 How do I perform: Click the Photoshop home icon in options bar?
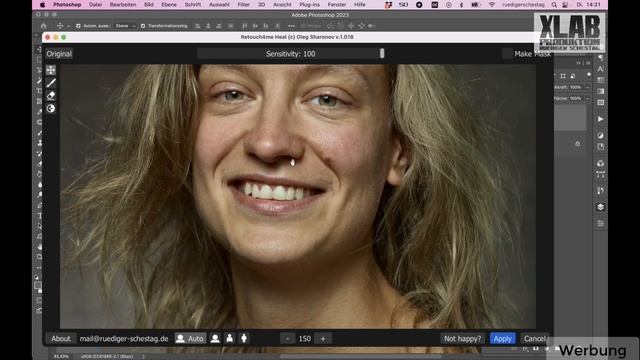(x=44, y=26)
